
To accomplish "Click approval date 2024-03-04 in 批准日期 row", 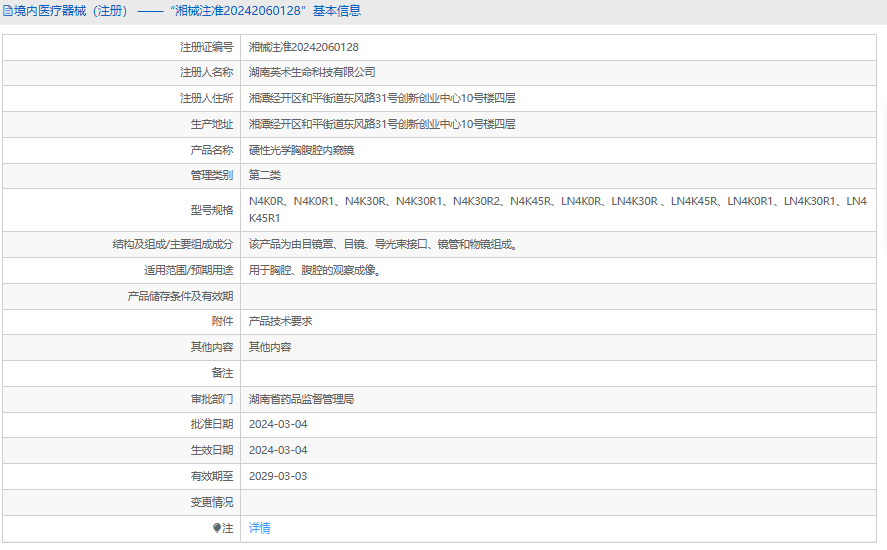I will tap(278, 424).
